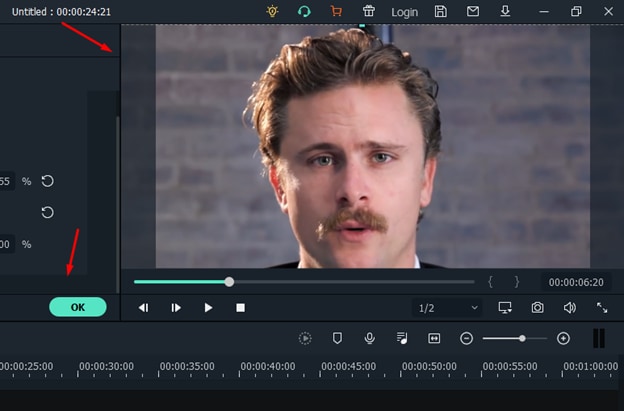Play the video preview

coord(208,308)
